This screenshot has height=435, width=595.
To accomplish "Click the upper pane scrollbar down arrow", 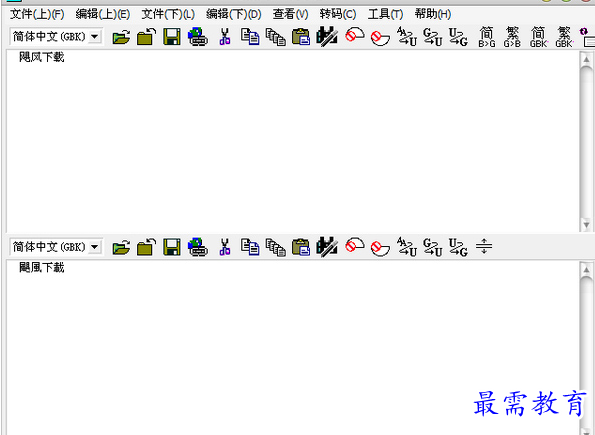I will tap(586, 225).
